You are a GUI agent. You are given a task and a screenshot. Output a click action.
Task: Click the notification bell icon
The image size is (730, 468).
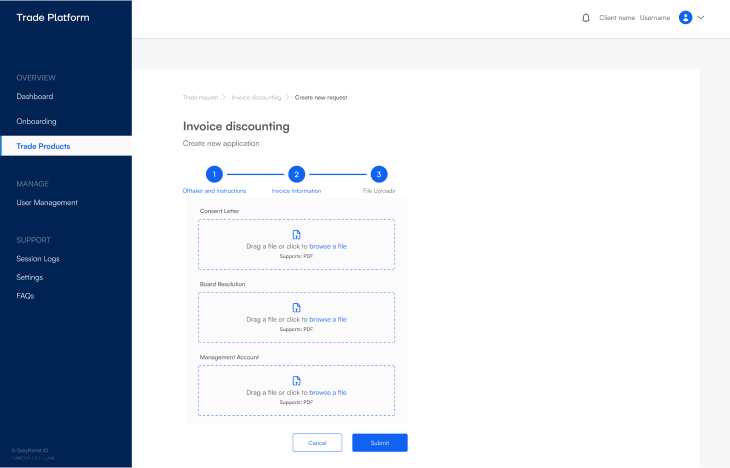(x=586, y=18)
